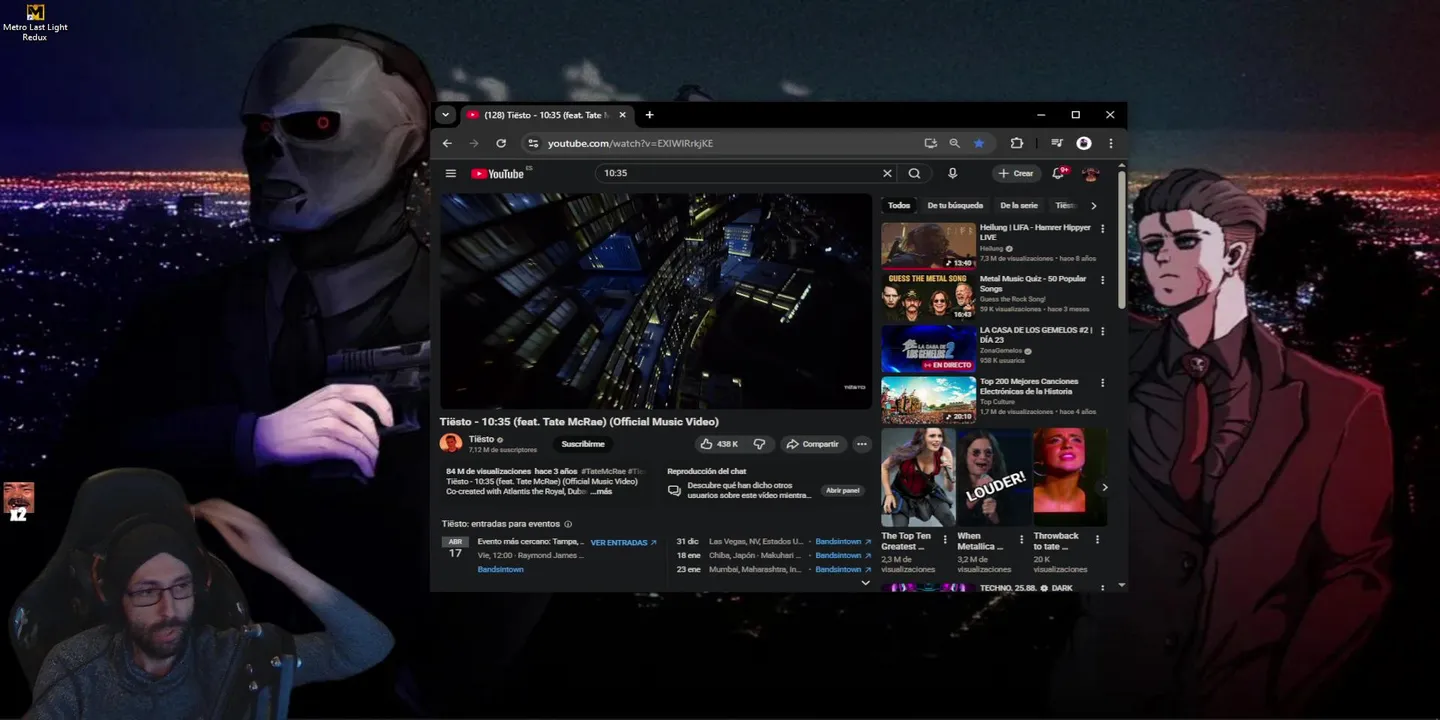Open Bandsintown link for Las Vegas event
Screen dimensions: 1440x720
[x=842, y=541]
